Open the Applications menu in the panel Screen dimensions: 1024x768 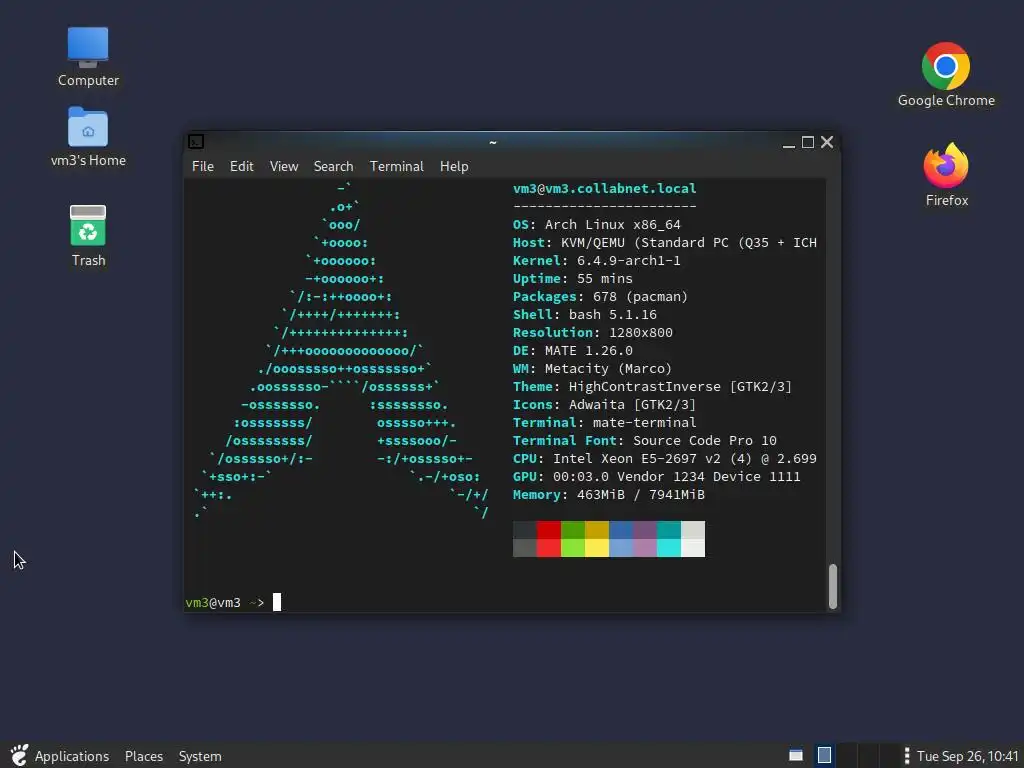72,756
